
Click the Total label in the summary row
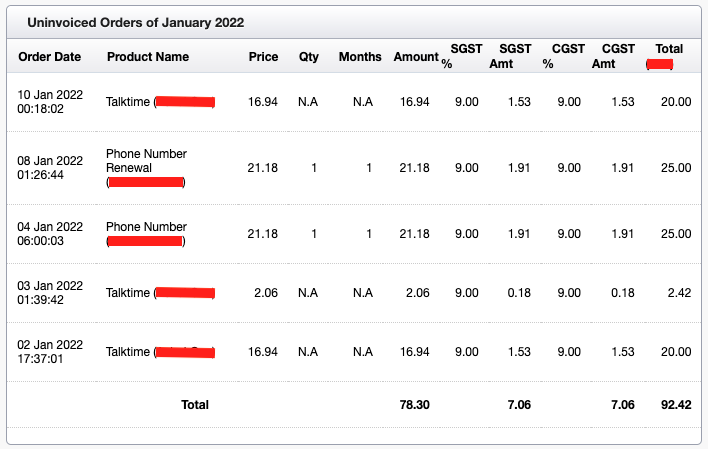tap(194, 405)
